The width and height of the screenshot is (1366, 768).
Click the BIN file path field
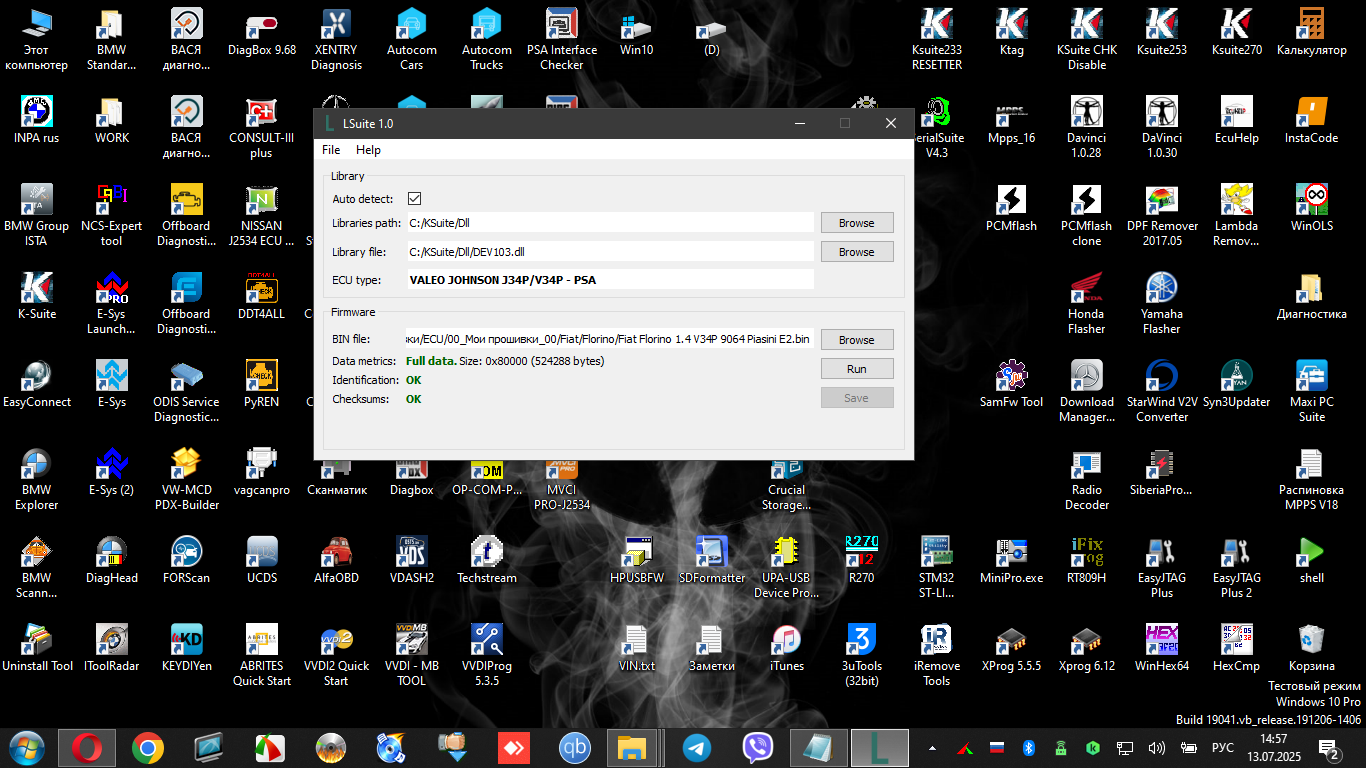coord(610,340)
